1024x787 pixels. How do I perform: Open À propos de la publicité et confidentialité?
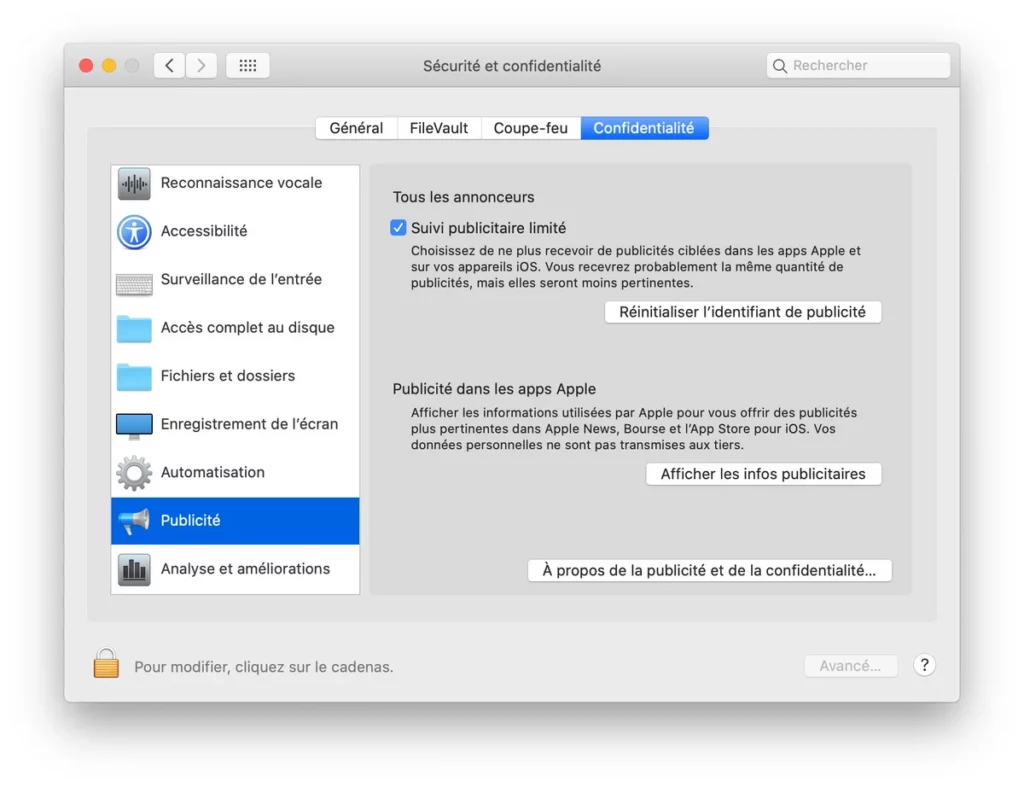coord(709,570)
